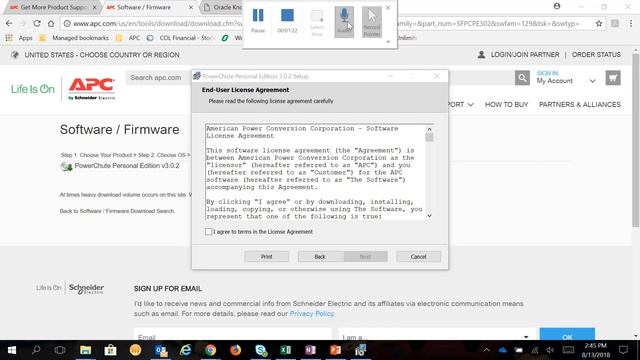
Task: Click the Back button in the setup dialog
Action: pos(320,256)
